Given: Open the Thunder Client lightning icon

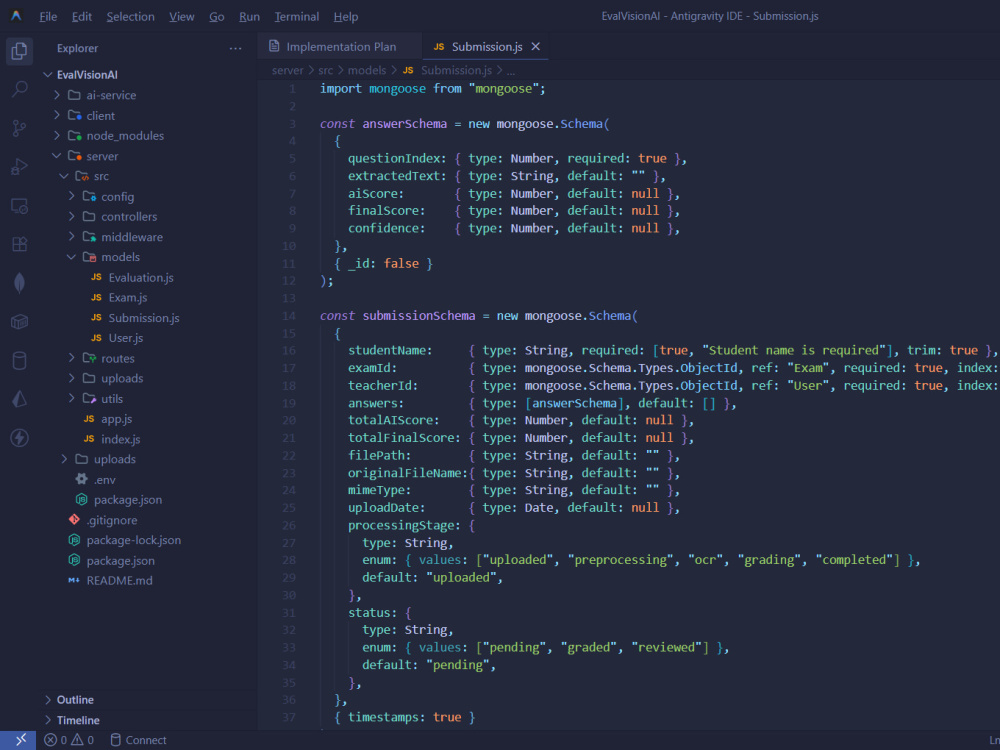Looking at the screenshot, I should (19, 438).
